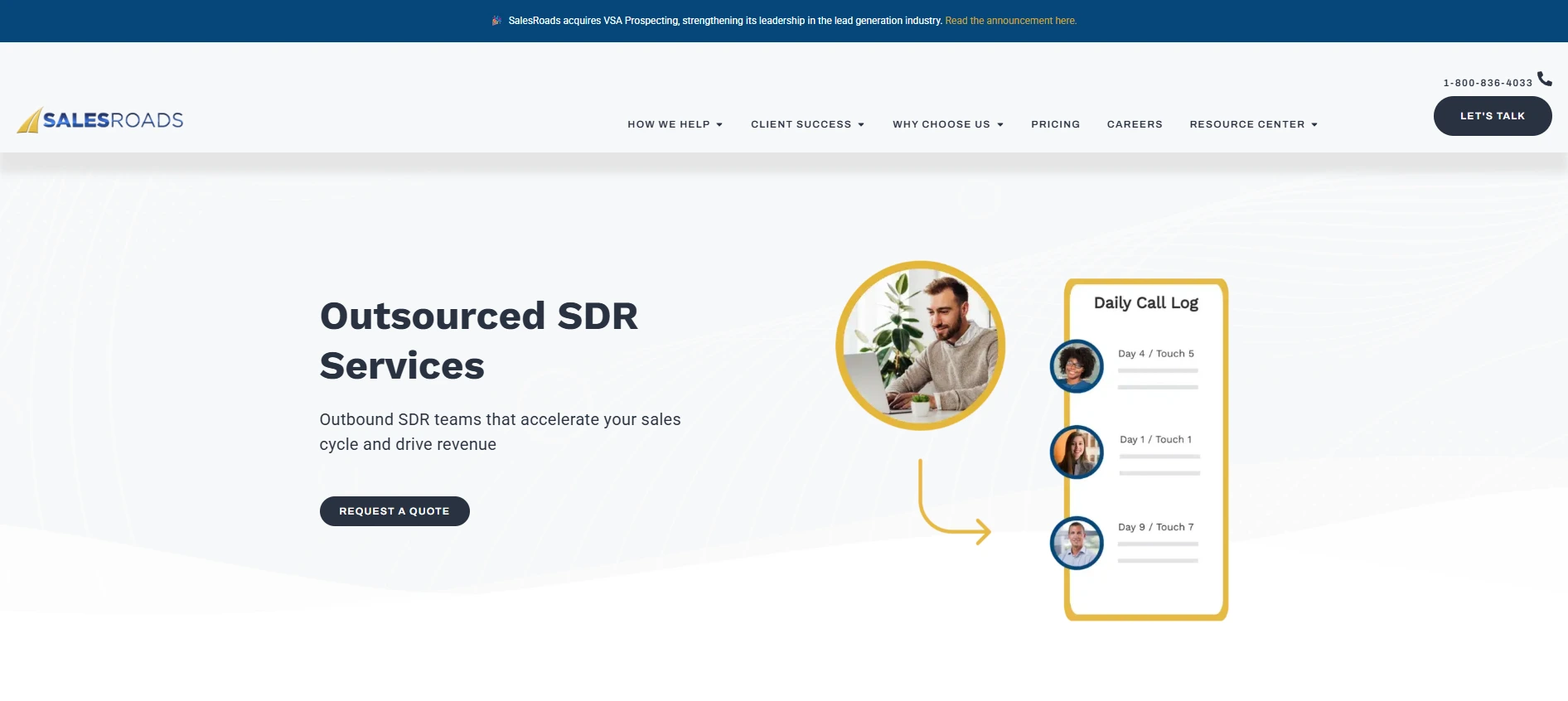Click the party popper emoji in announcement bar
This screenshot has width=1568, height=701.
(x=496, y=21)
